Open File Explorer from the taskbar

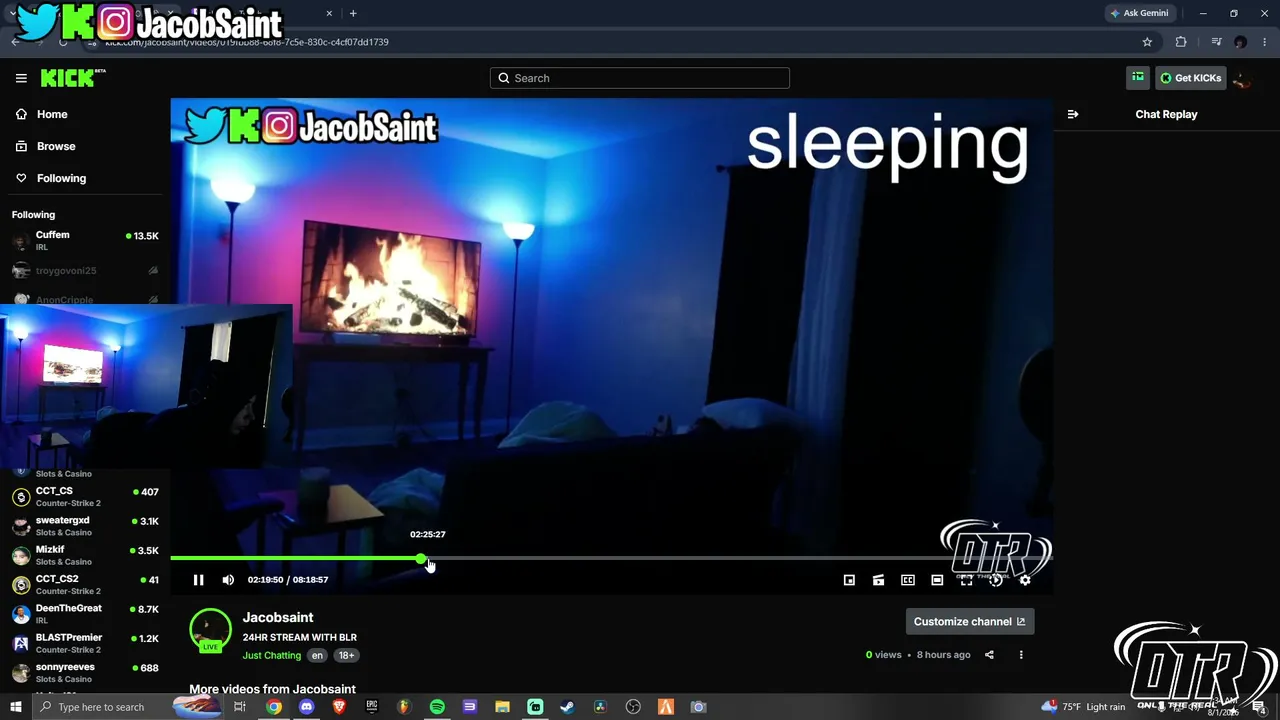[502, 707]
